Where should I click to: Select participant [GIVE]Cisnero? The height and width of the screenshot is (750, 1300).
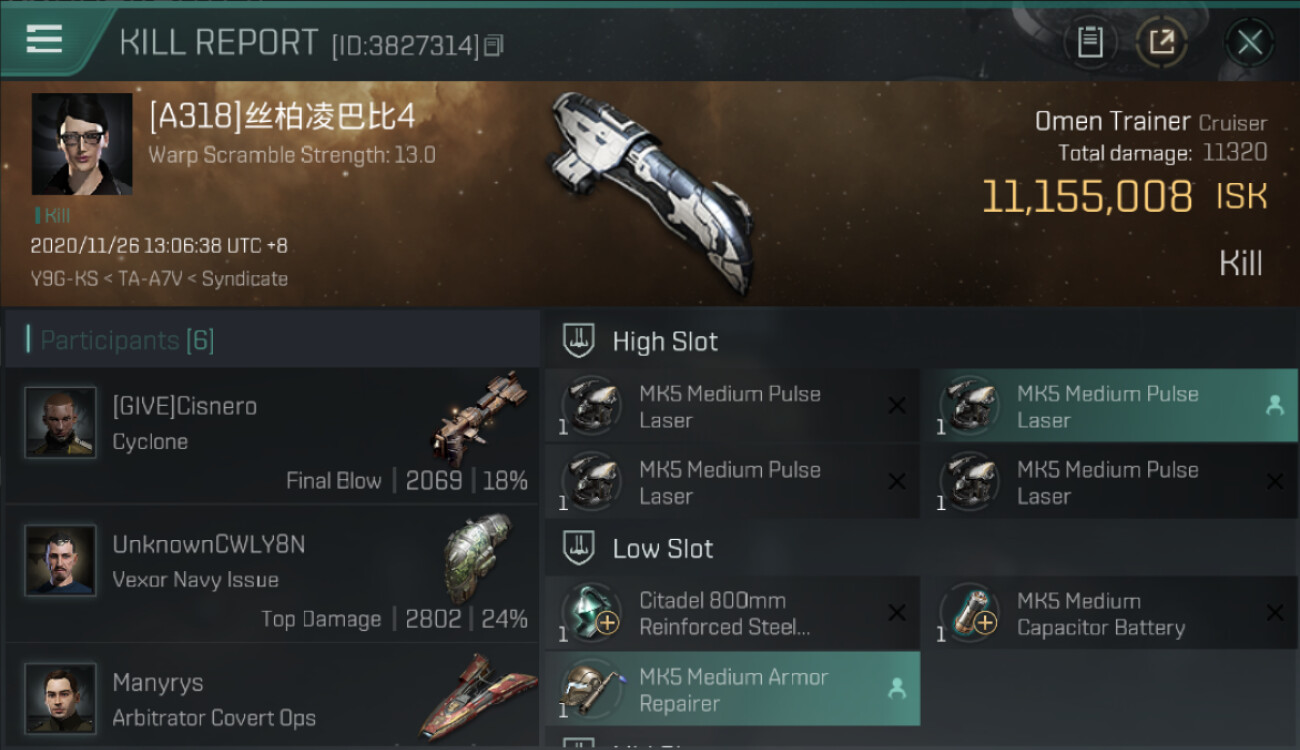pos(272,436)
